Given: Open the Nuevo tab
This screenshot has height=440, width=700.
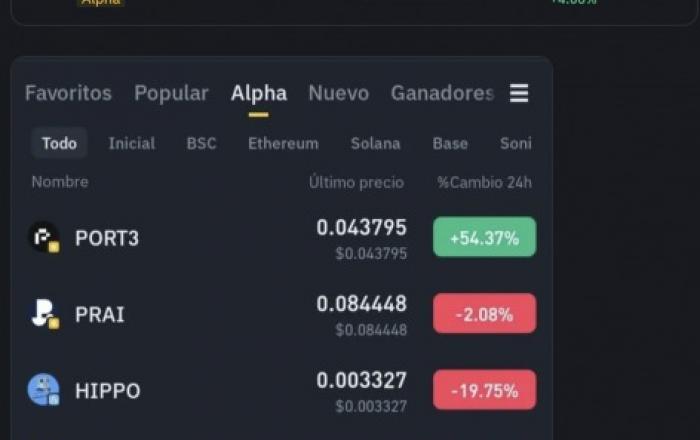Looking at the screenshot, I should (x=339, y=93).
